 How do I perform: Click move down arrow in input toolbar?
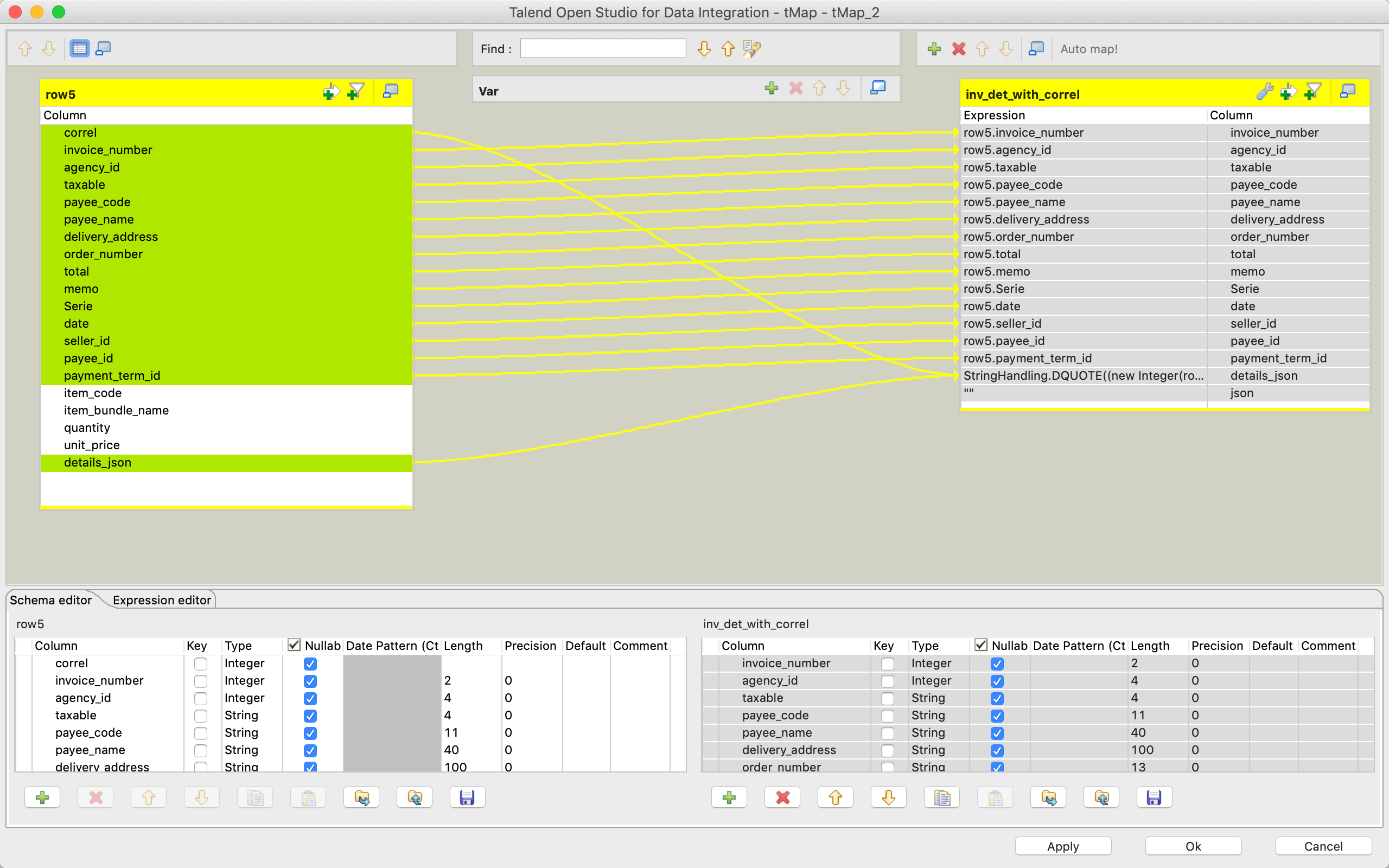49,49
